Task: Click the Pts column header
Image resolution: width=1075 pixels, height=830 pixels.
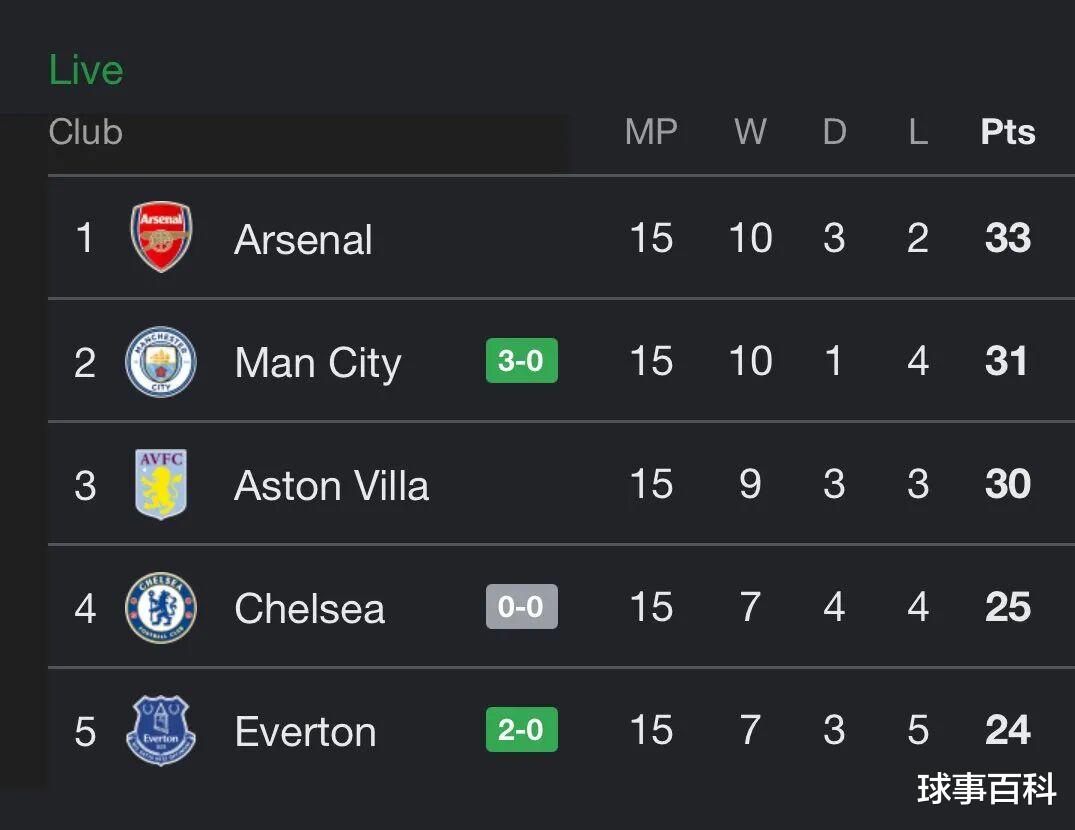Action: [1007, 132]
